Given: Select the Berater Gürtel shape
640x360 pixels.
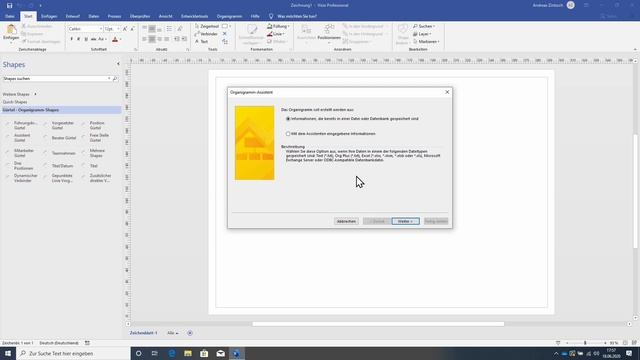Looking at the screenshot, I should pos(60,138).
